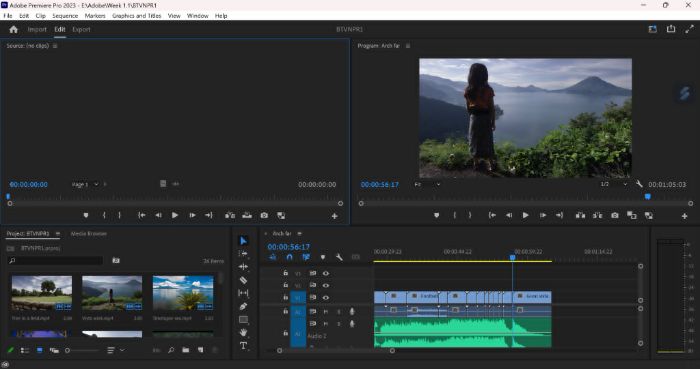Create new bin in Project panel
Screen dimensions: 700x369
pyautogui.click(x=186, y=350)
